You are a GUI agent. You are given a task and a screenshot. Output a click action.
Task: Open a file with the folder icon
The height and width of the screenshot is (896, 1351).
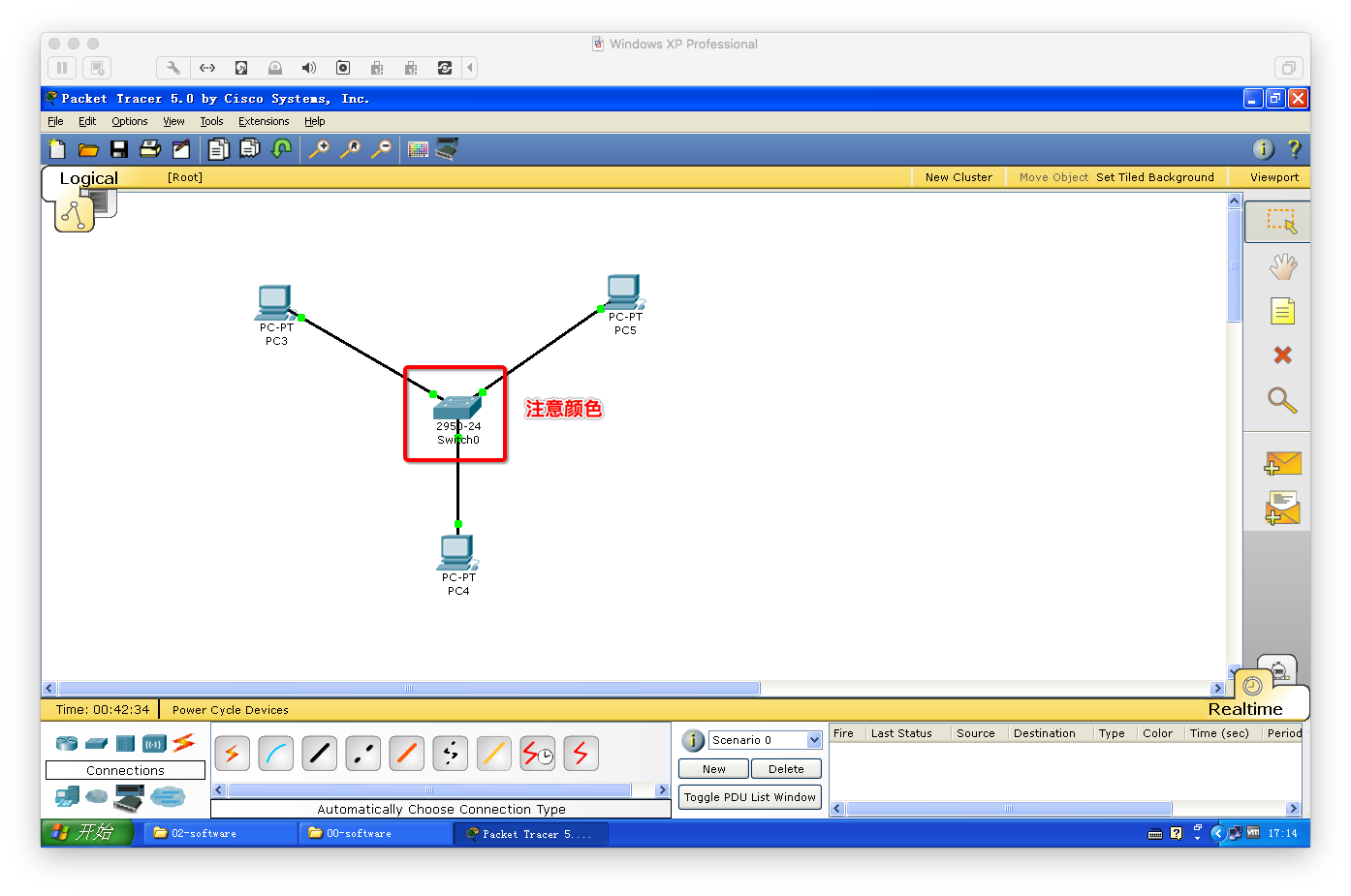coord(88,149)
